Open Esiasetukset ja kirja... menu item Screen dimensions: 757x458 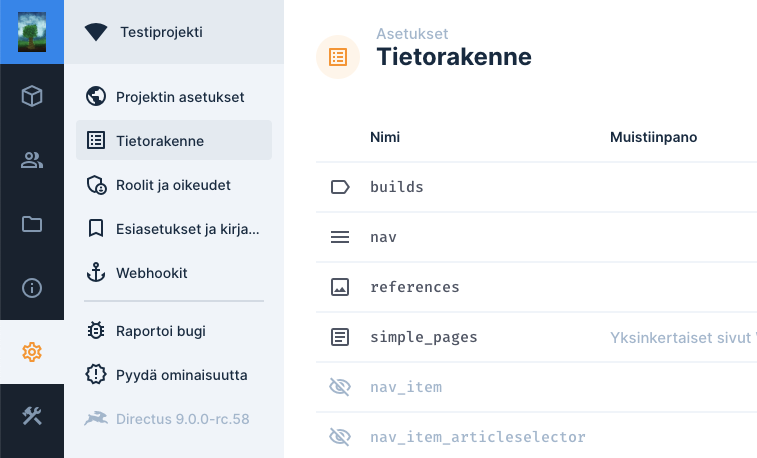(x=174, y=229)
